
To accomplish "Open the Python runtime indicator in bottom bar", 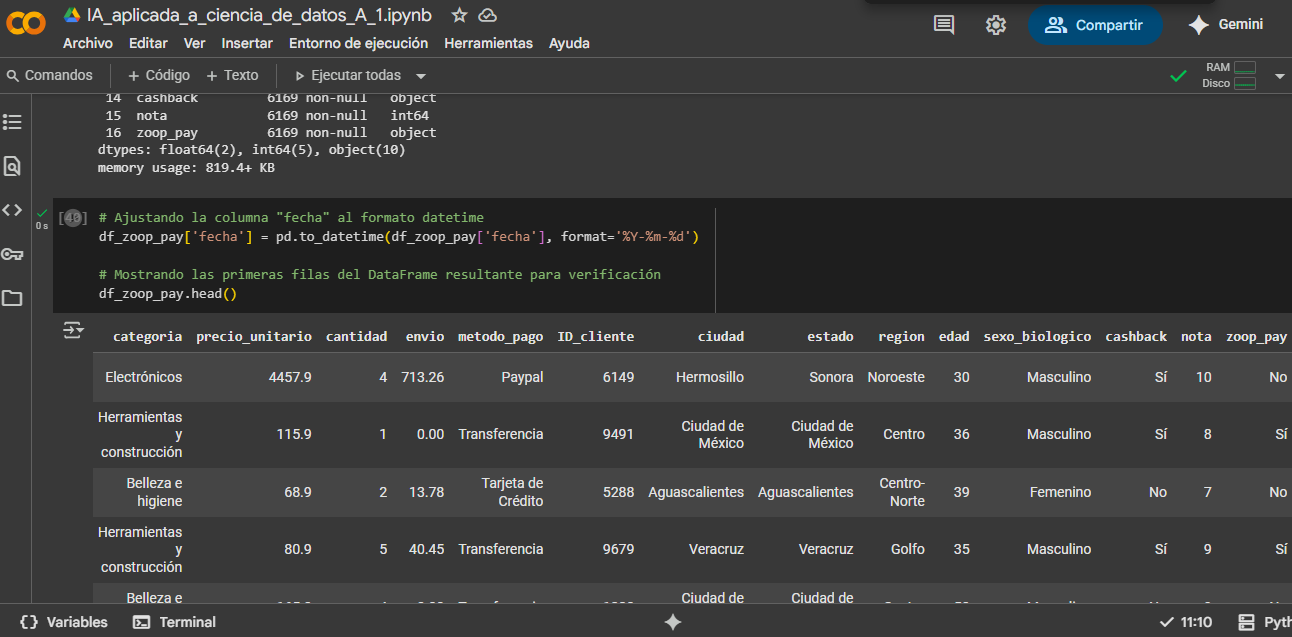I will pos(1264,622).
